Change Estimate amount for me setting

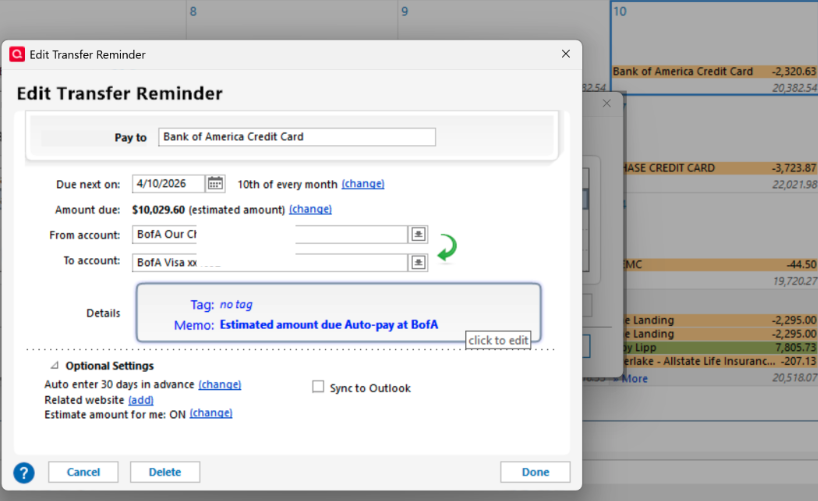[x=211, y=413]
